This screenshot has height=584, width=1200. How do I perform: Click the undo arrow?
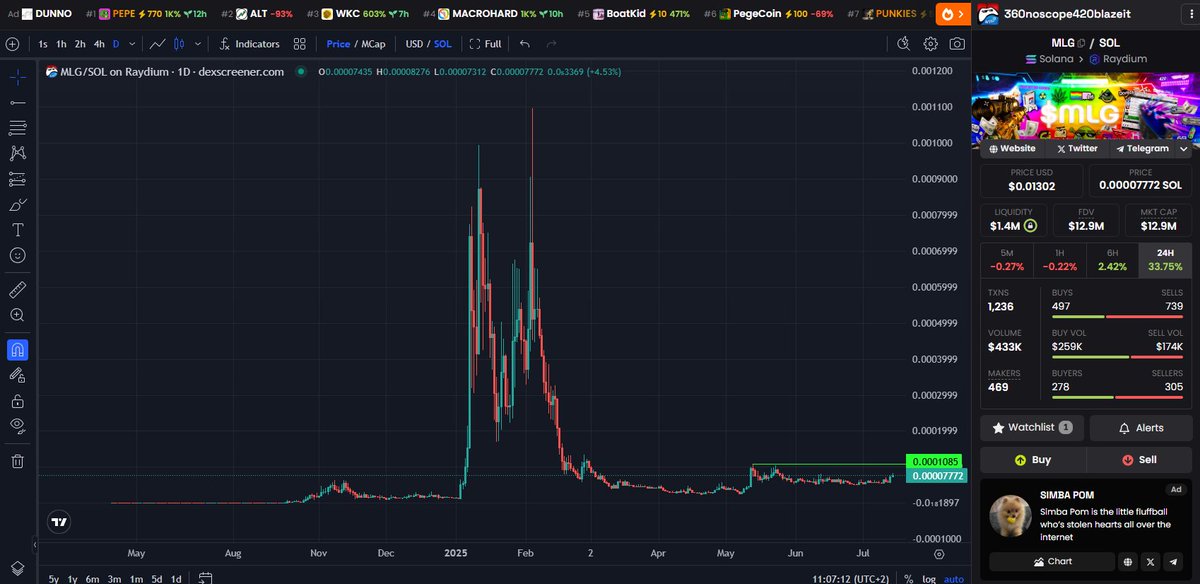click(525, 44)
